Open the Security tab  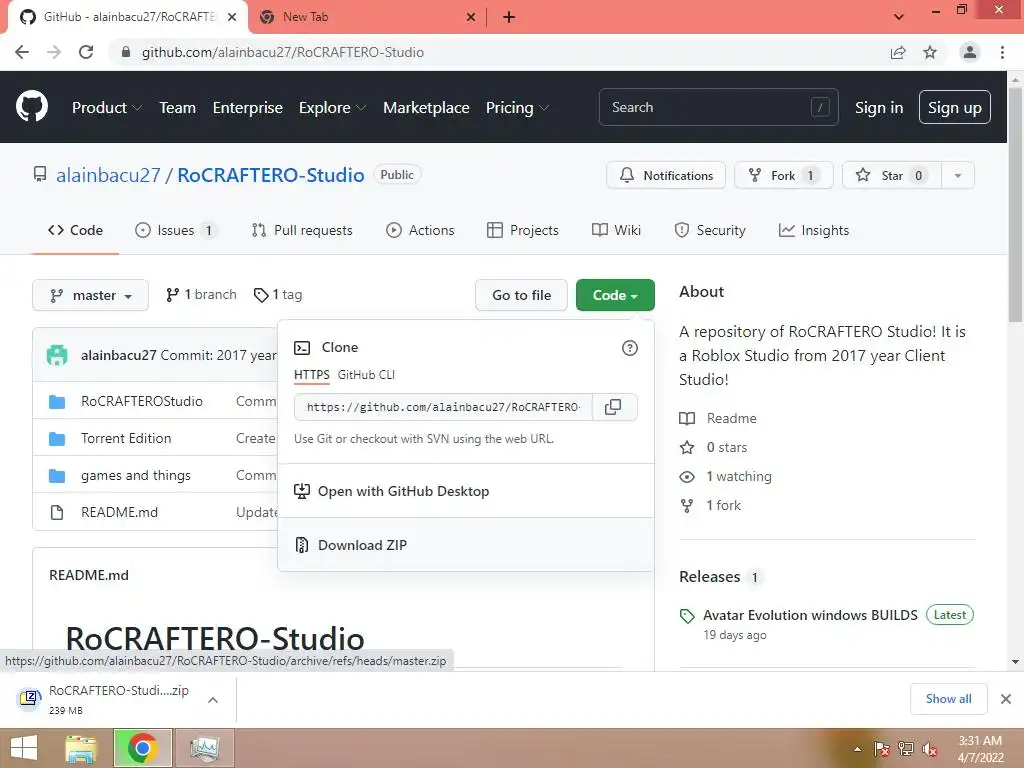click(x=709, y=231)
